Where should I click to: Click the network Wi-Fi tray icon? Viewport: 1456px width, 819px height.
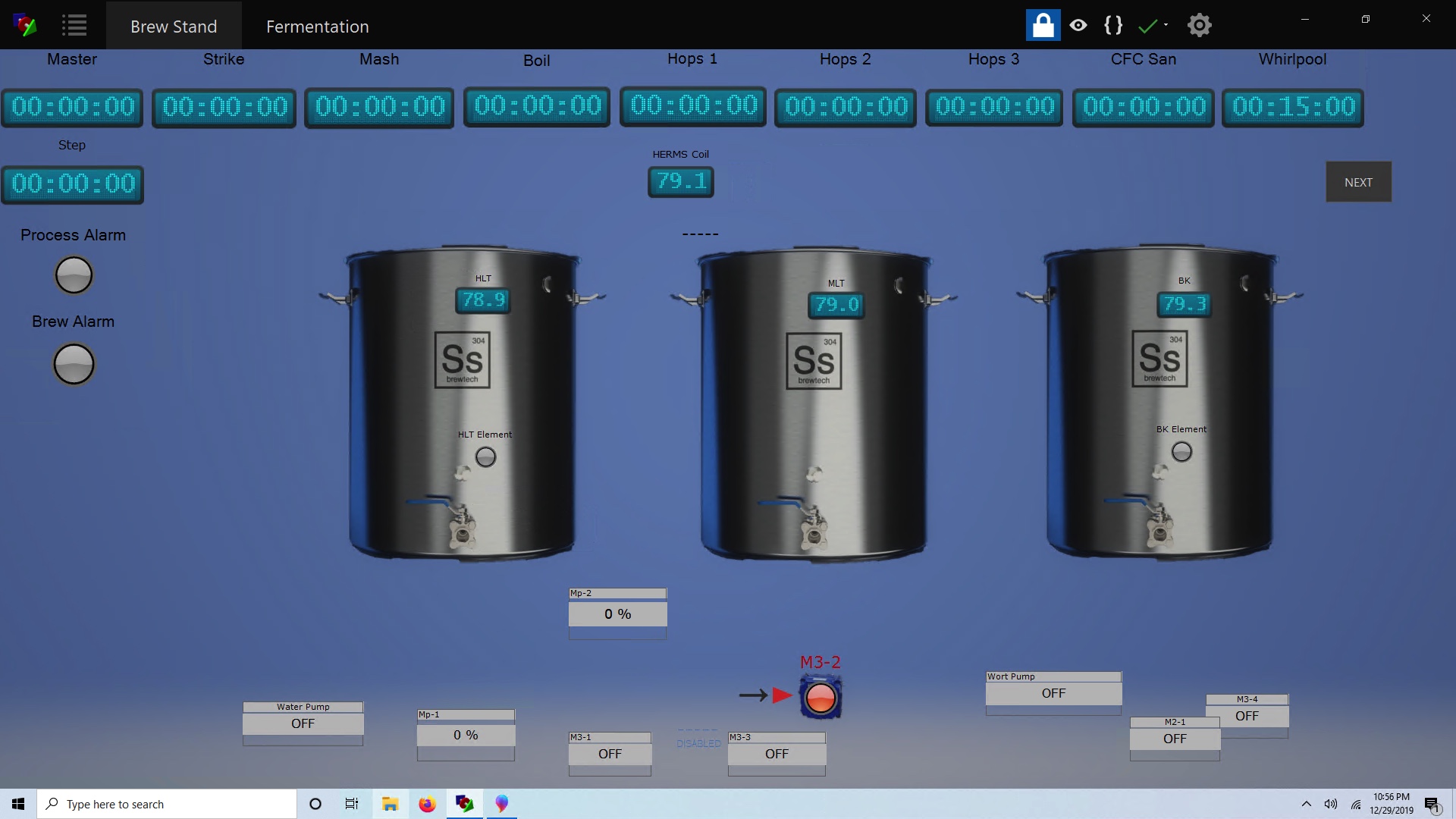pos(1356,804)
